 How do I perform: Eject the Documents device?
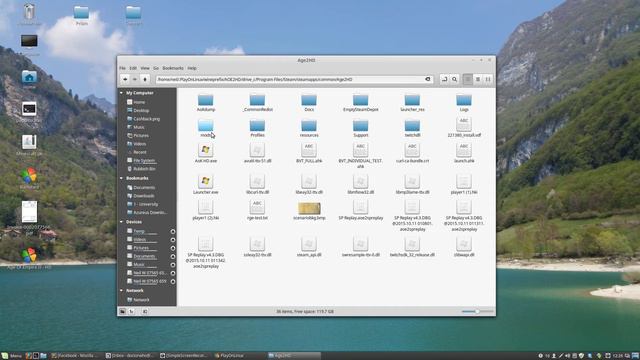point(173,257)
